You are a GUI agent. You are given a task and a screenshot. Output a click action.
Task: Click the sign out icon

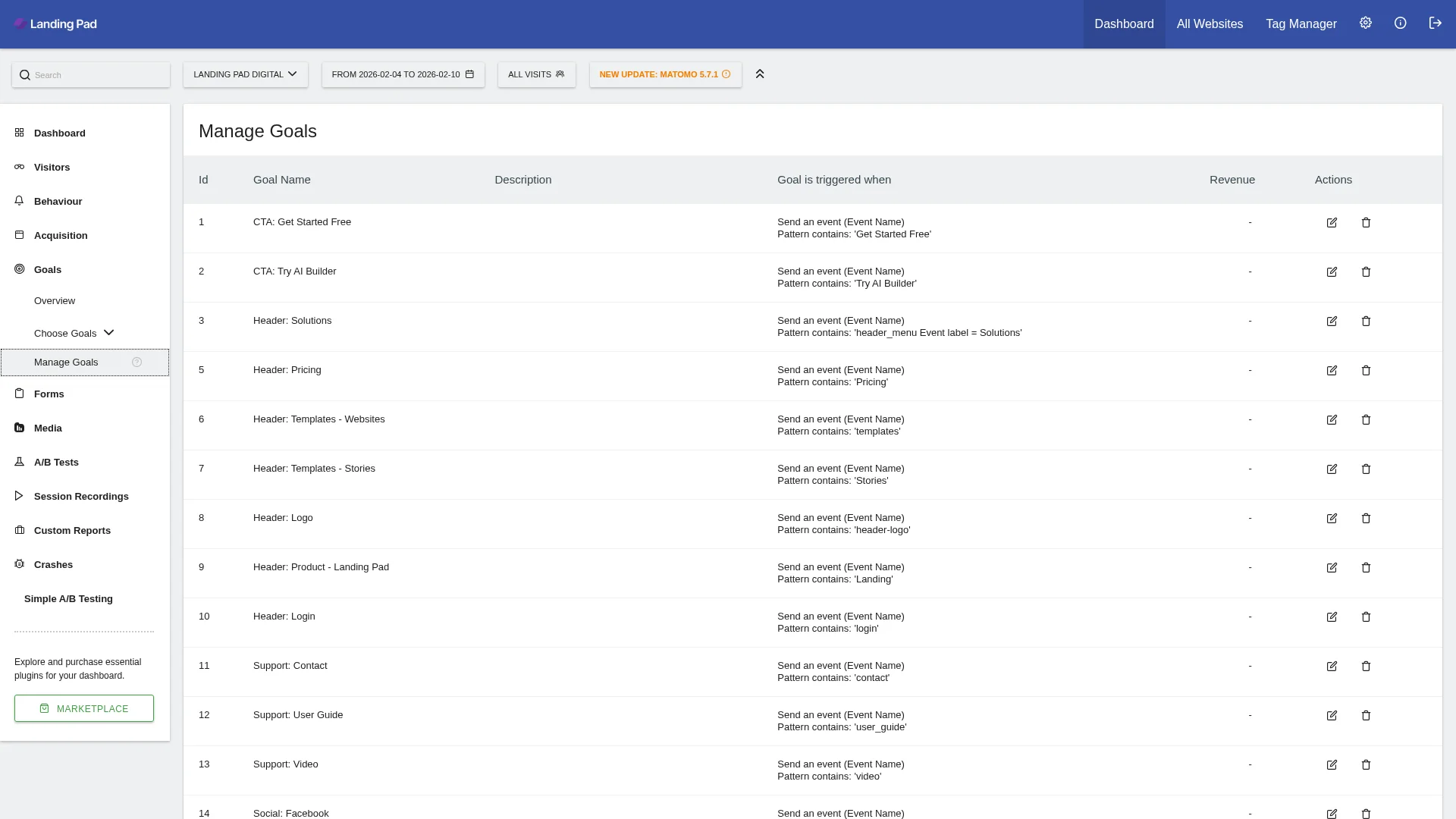1435,24
